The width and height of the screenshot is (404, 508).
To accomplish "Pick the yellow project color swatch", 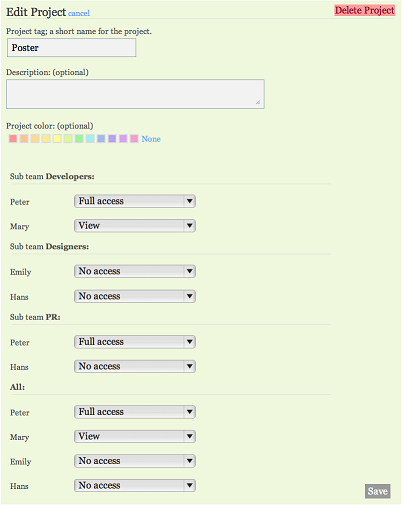I will click(57, 139).
